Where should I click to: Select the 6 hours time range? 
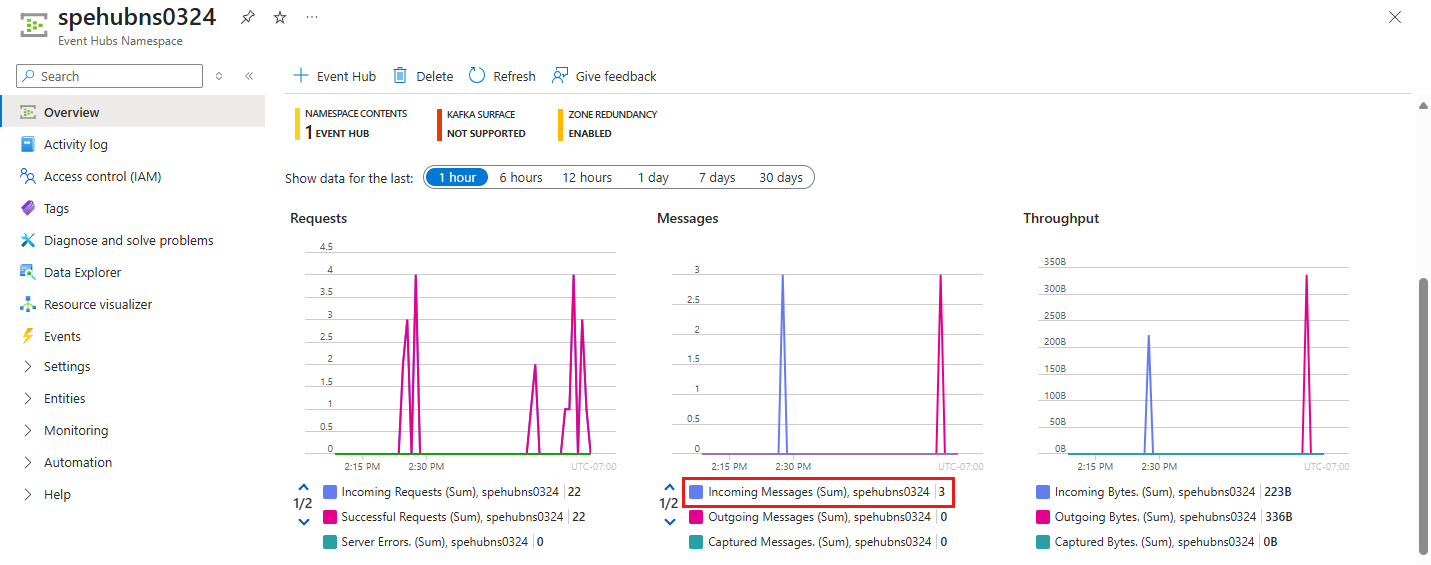pos(521,178)
